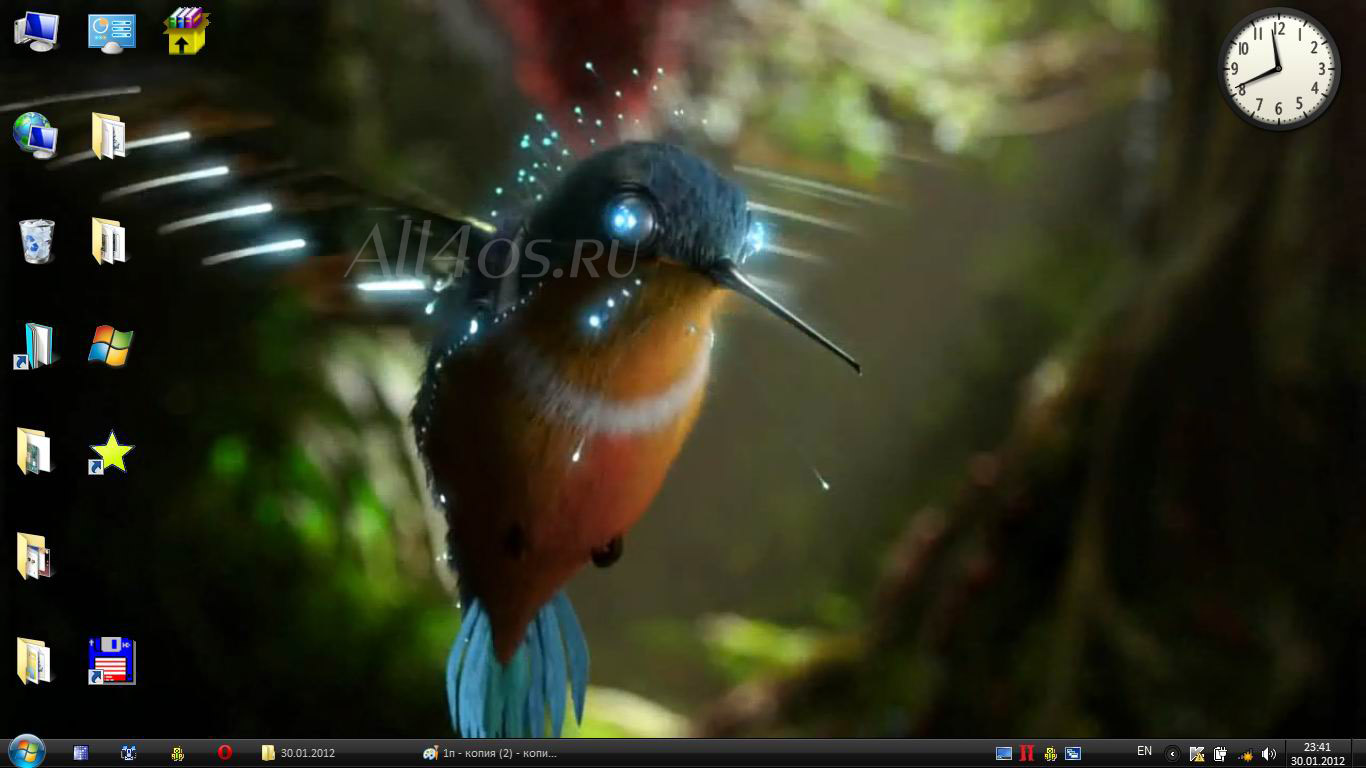Switch to the 30.01.2012 folder window
Image resolution: width=1366 pixels, height=768 pixels.
pos(298,753)
